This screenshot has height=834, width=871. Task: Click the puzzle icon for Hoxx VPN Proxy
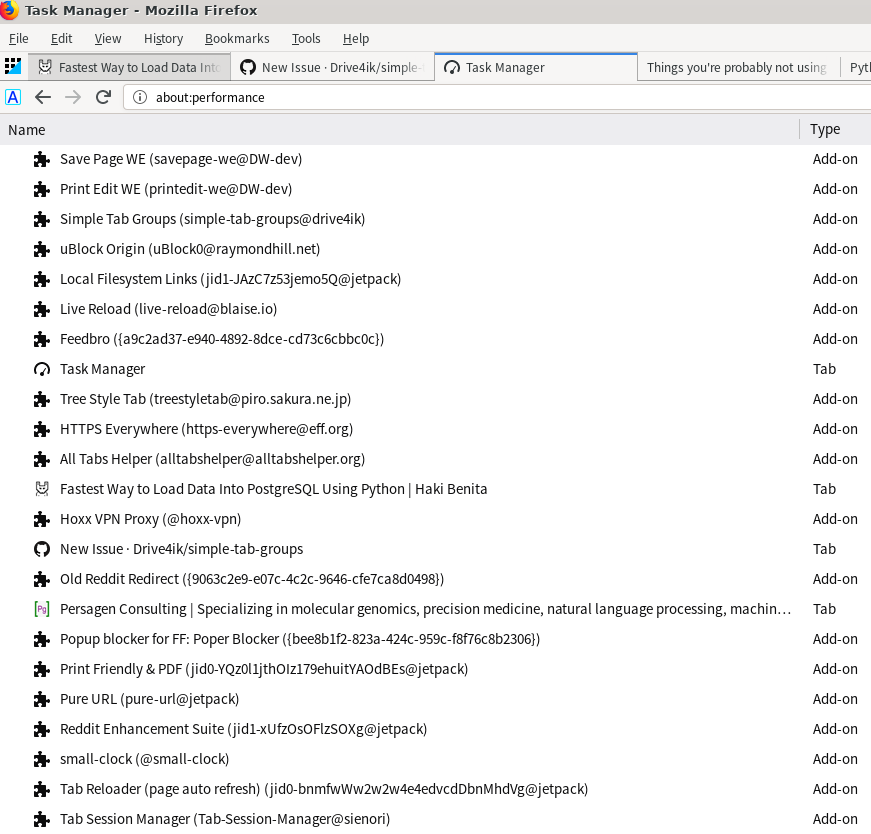pyautogui.click(x=42, y=520)
